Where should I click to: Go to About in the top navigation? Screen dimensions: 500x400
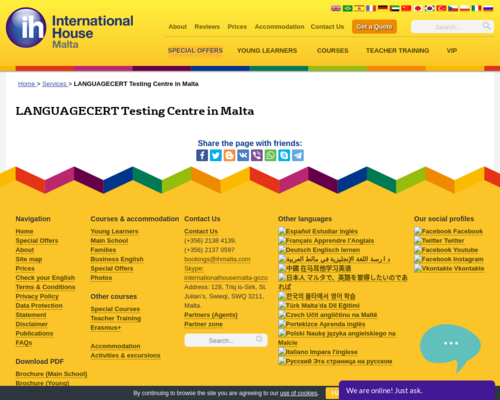(x=177, y=27)
